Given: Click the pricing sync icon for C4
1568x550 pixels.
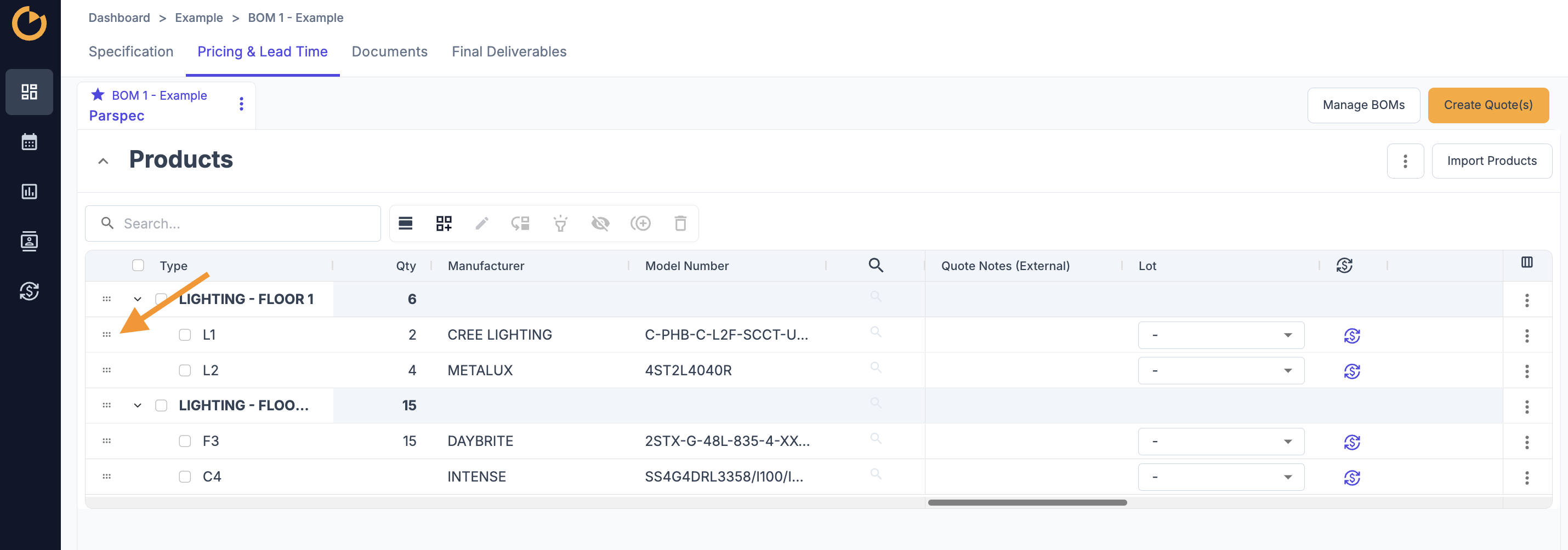Looking at the screenshot, I should 1352,478.
